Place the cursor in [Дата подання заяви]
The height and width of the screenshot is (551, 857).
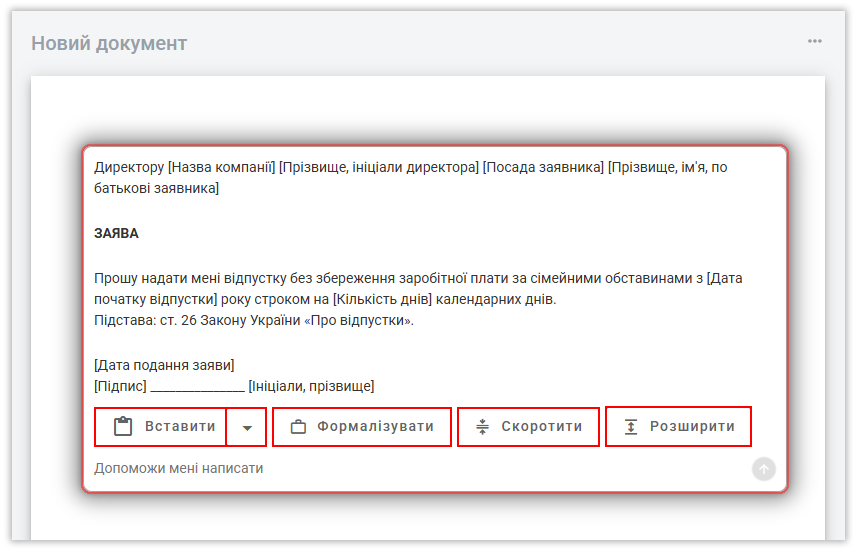(x=164, y=365)
